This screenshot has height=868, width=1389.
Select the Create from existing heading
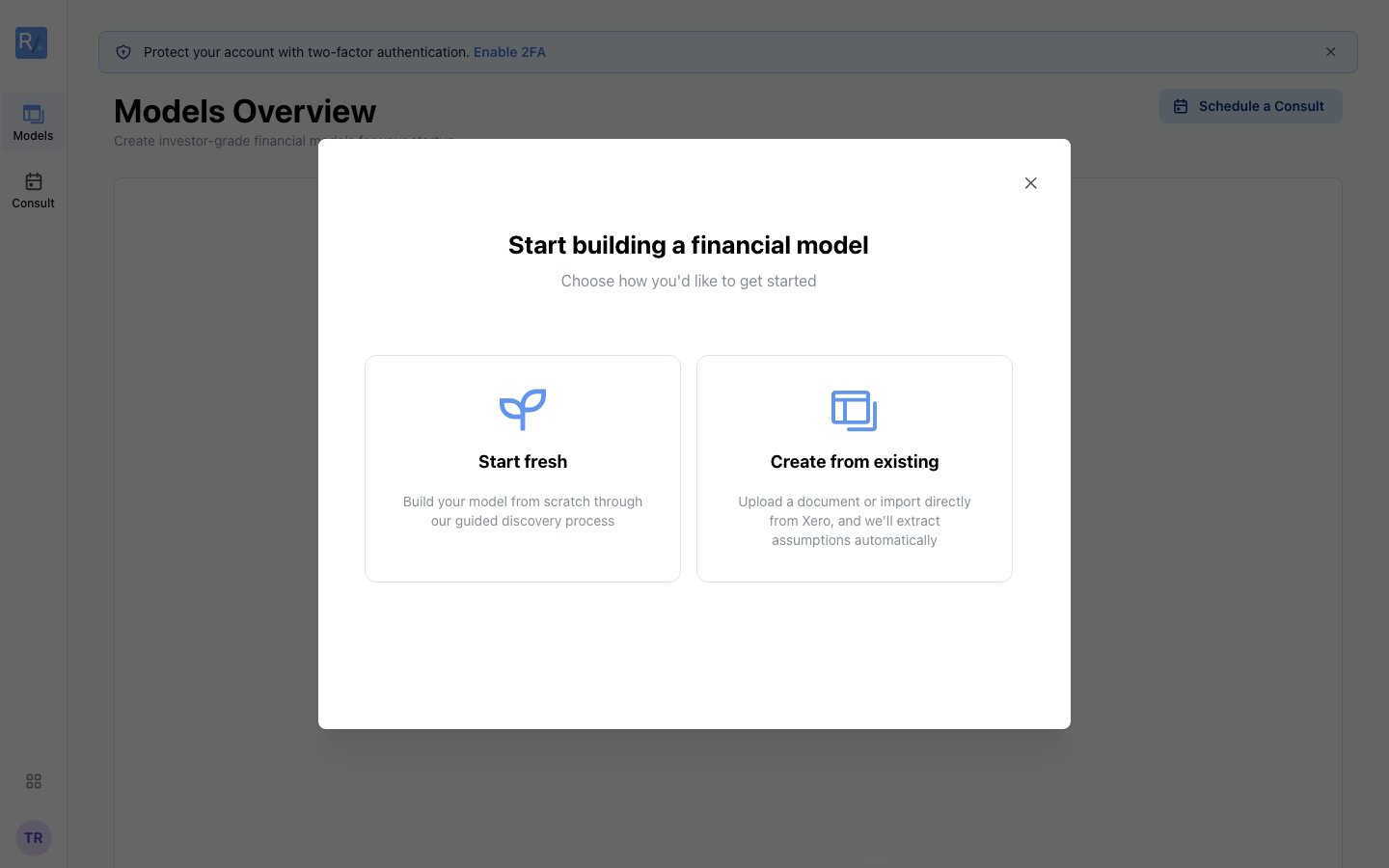pos(854,462)
